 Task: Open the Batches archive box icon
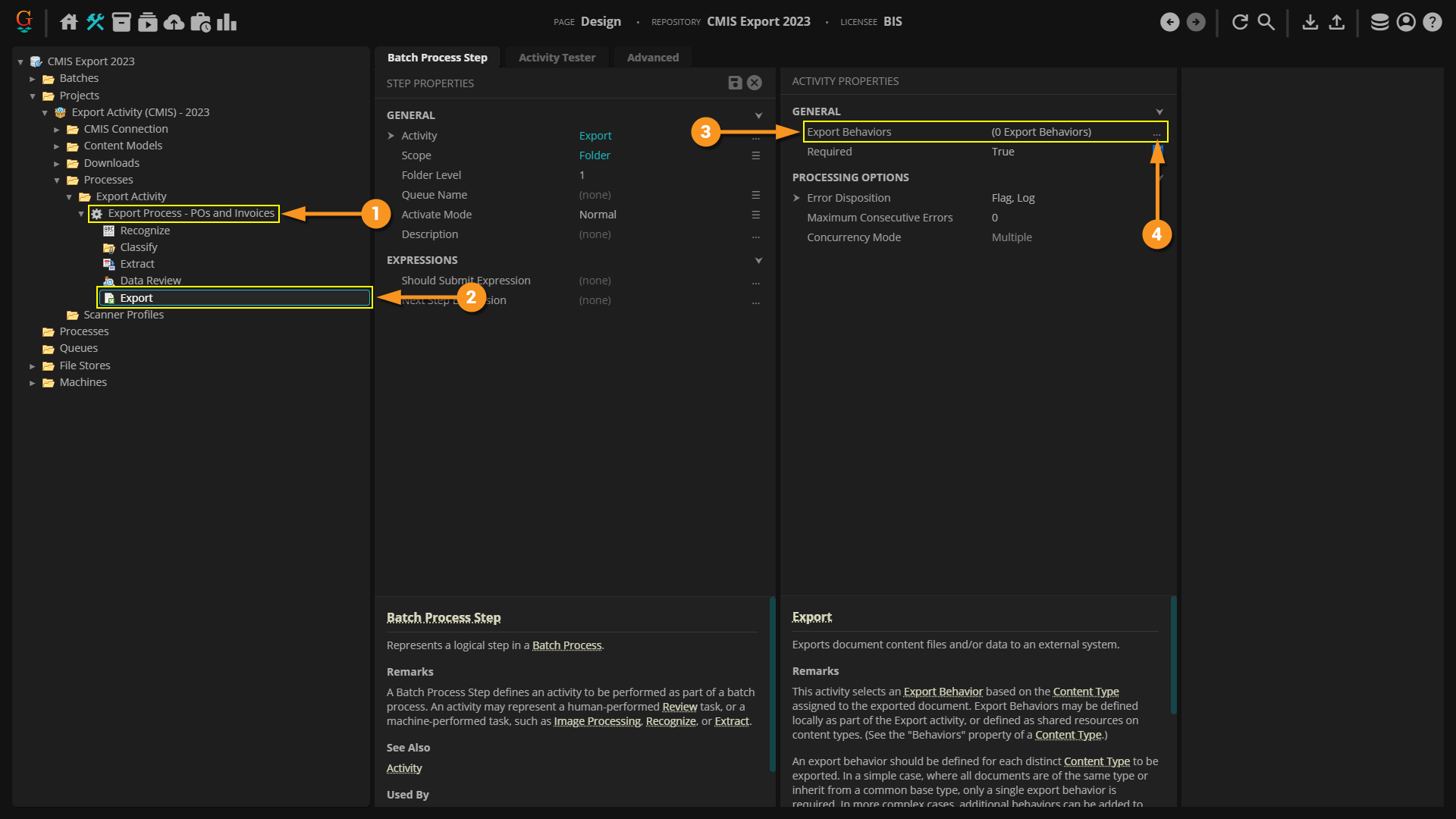[121, 22]
